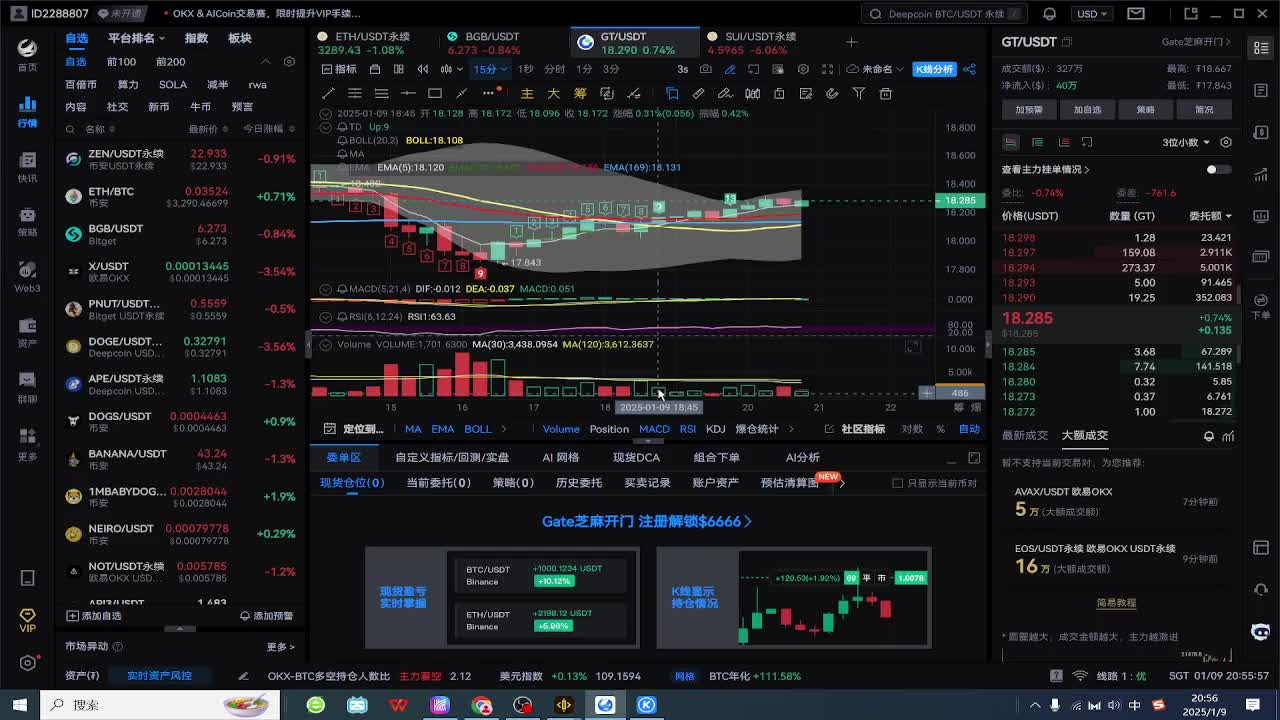This screenshot has height=720, width=1280.
Task: Open the 历史委托 tab
Action: point(578,483)
